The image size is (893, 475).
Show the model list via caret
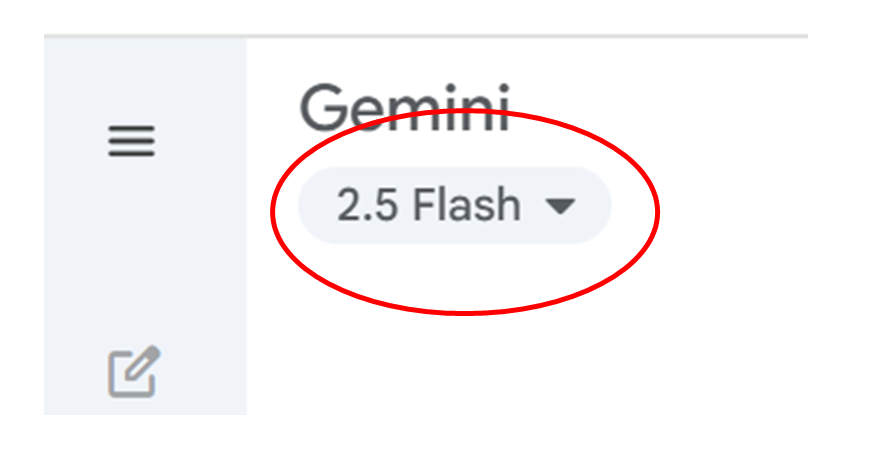pyautogui.click(x=560, y=206)
